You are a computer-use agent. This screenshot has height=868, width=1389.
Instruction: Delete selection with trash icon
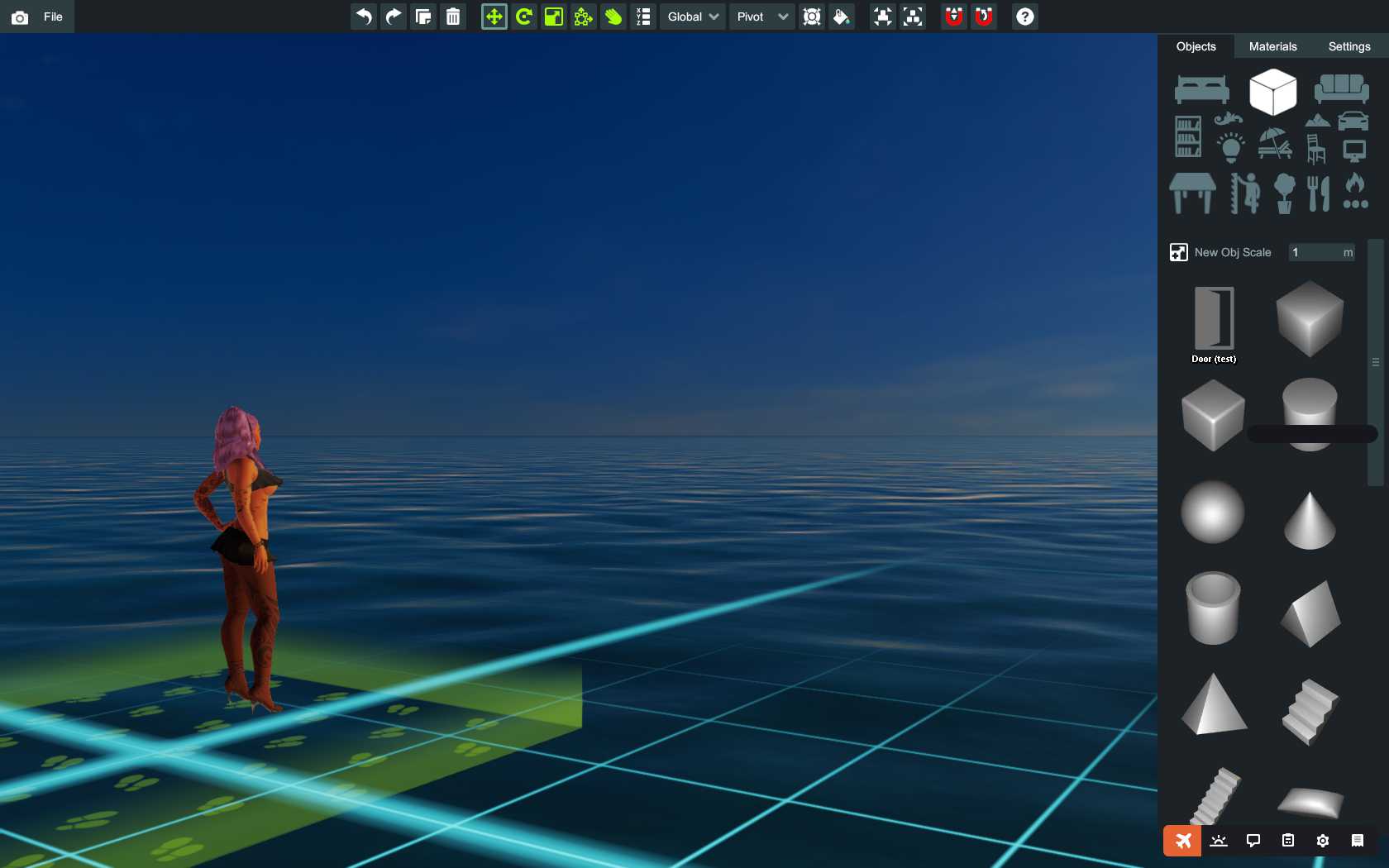tap(453, 17)
